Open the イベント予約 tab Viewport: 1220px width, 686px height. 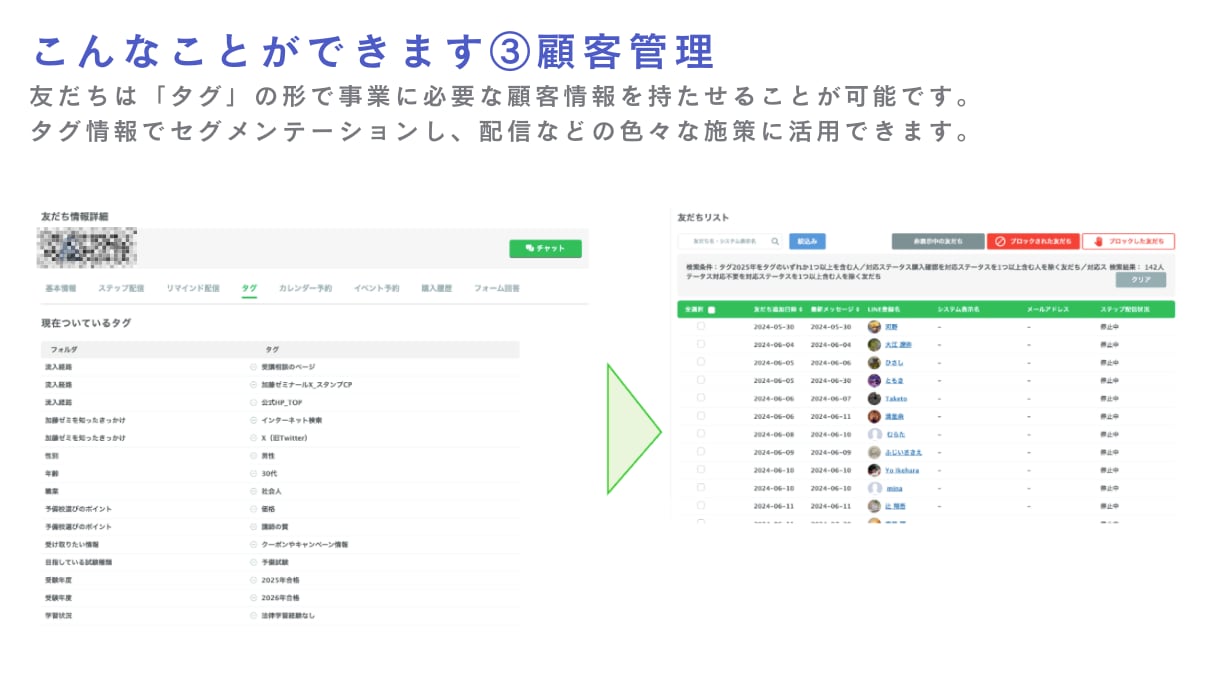click(x=376, y=288)
